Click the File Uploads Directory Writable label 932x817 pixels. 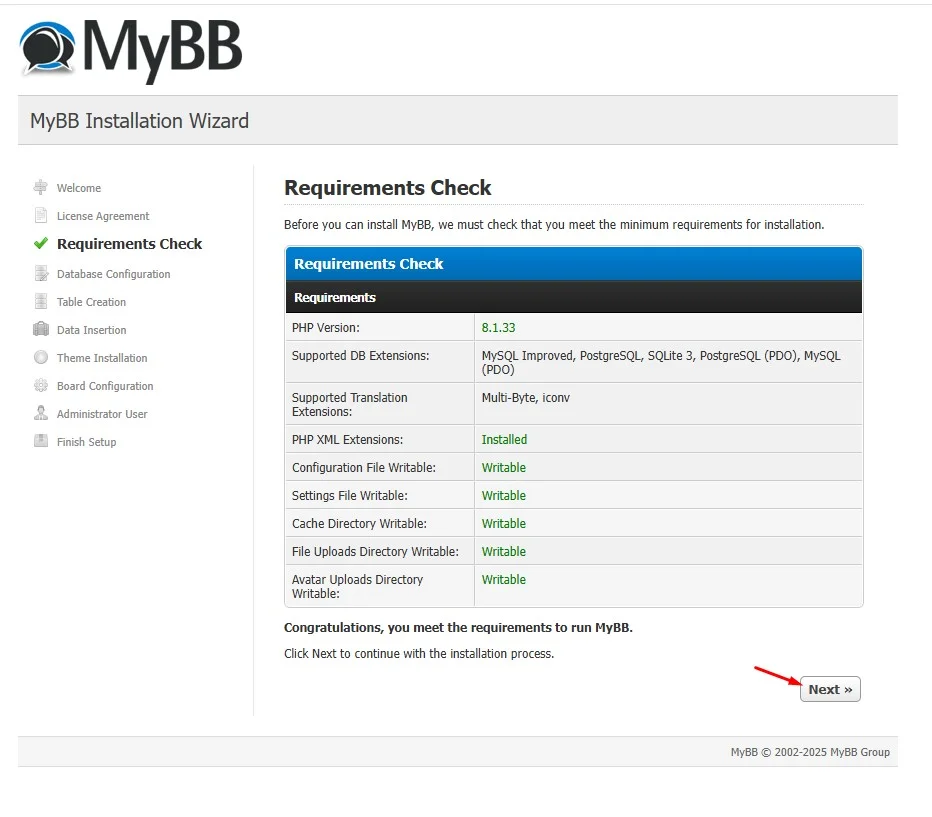[375, 551]
